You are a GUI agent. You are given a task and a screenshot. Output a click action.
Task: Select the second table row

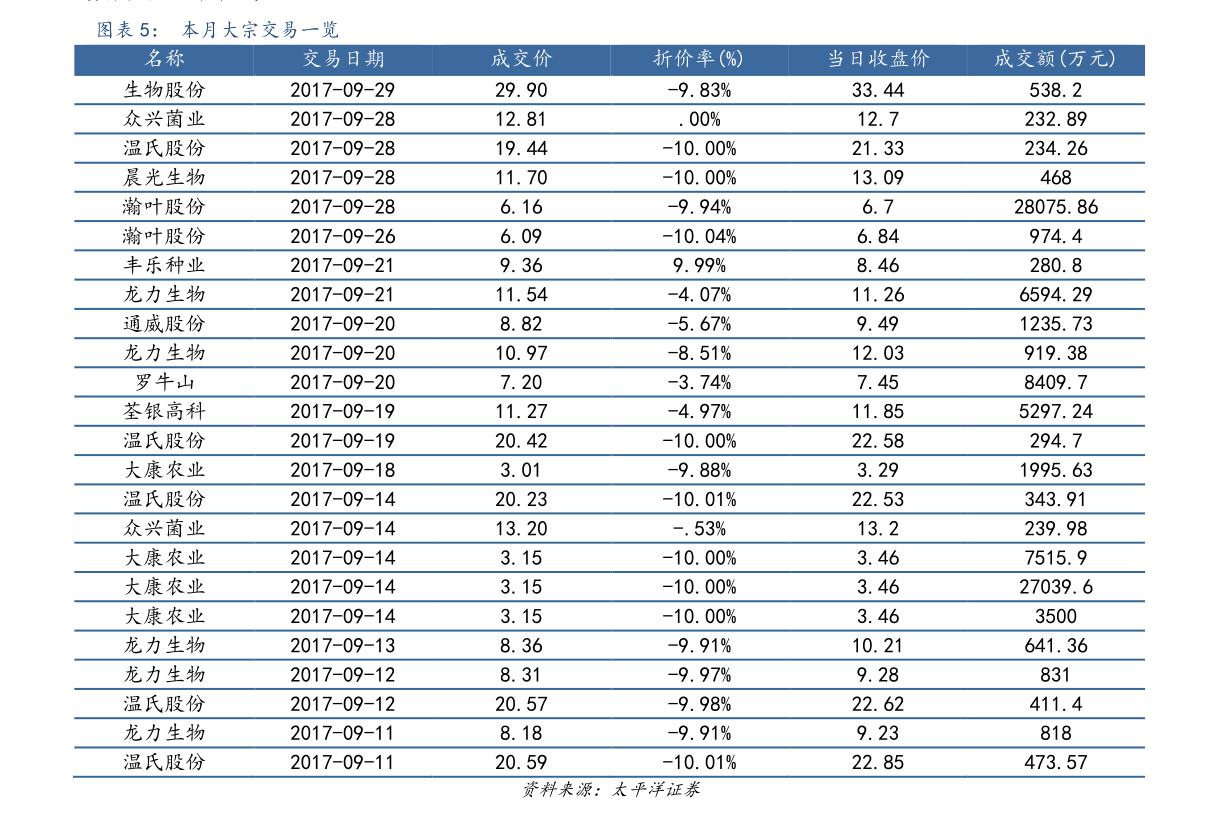610,117
